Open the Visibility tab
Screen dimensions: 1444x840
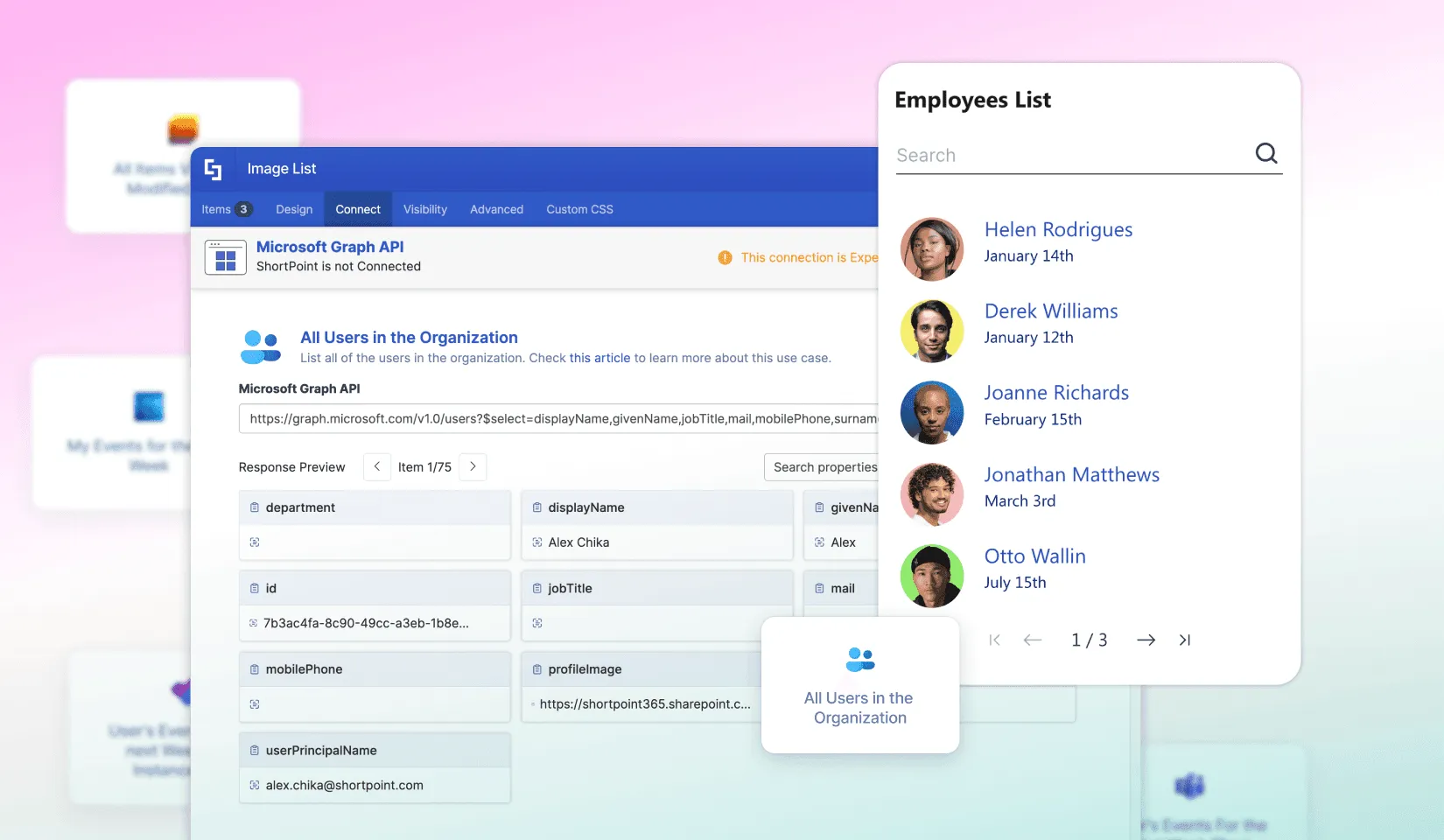point(425,209)
